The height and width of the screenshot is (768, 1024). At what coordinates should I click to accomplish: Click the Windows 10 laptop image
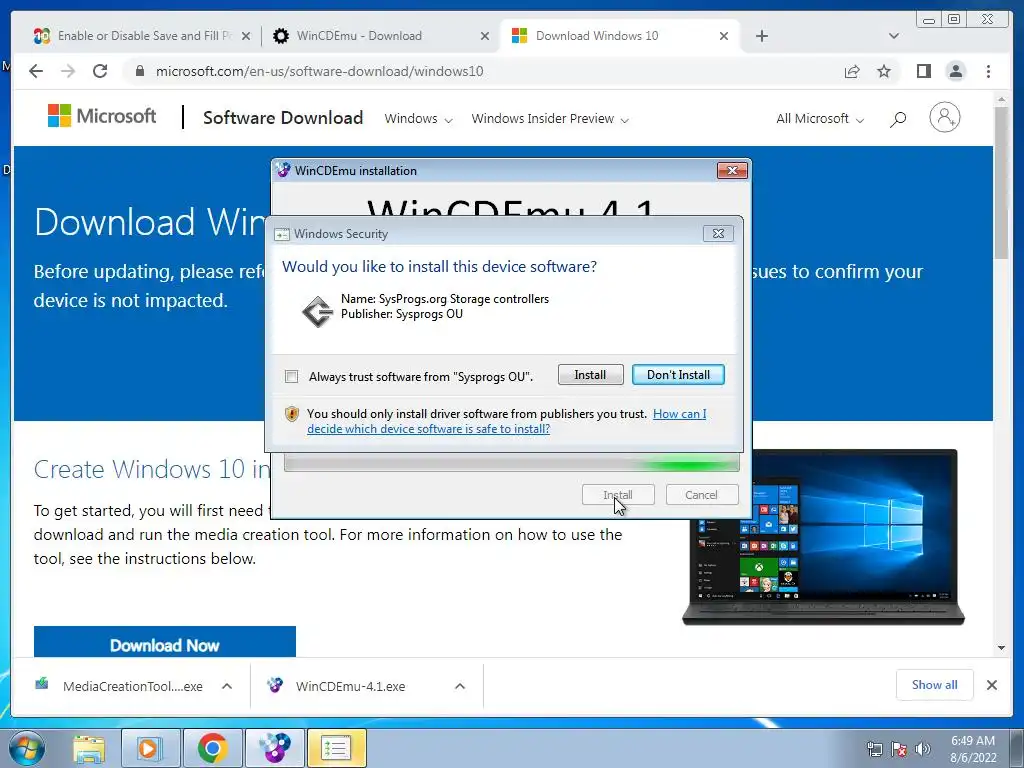pyautogui.click(x=823, y=537)
